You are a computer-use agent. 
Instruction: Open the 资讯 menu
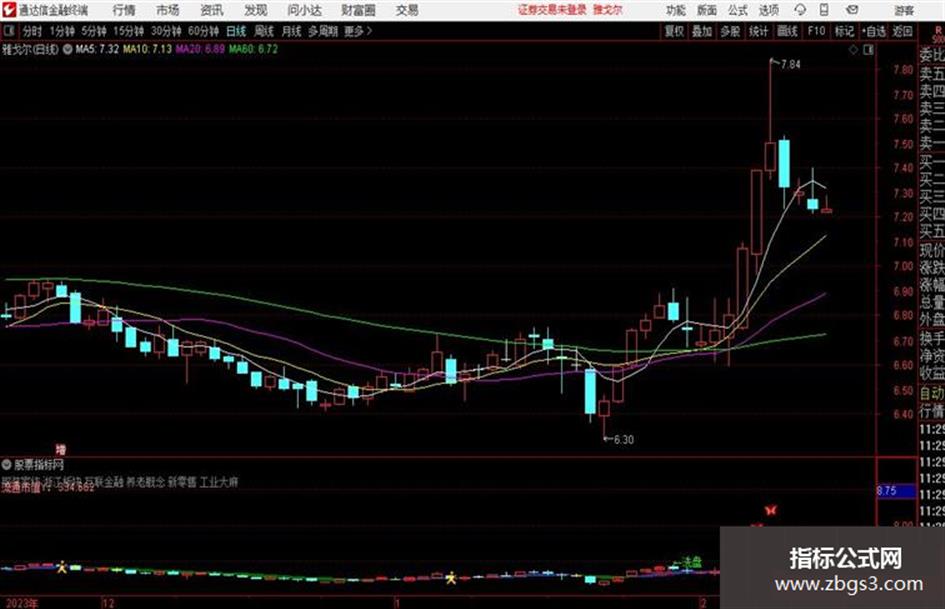[212, 10]
